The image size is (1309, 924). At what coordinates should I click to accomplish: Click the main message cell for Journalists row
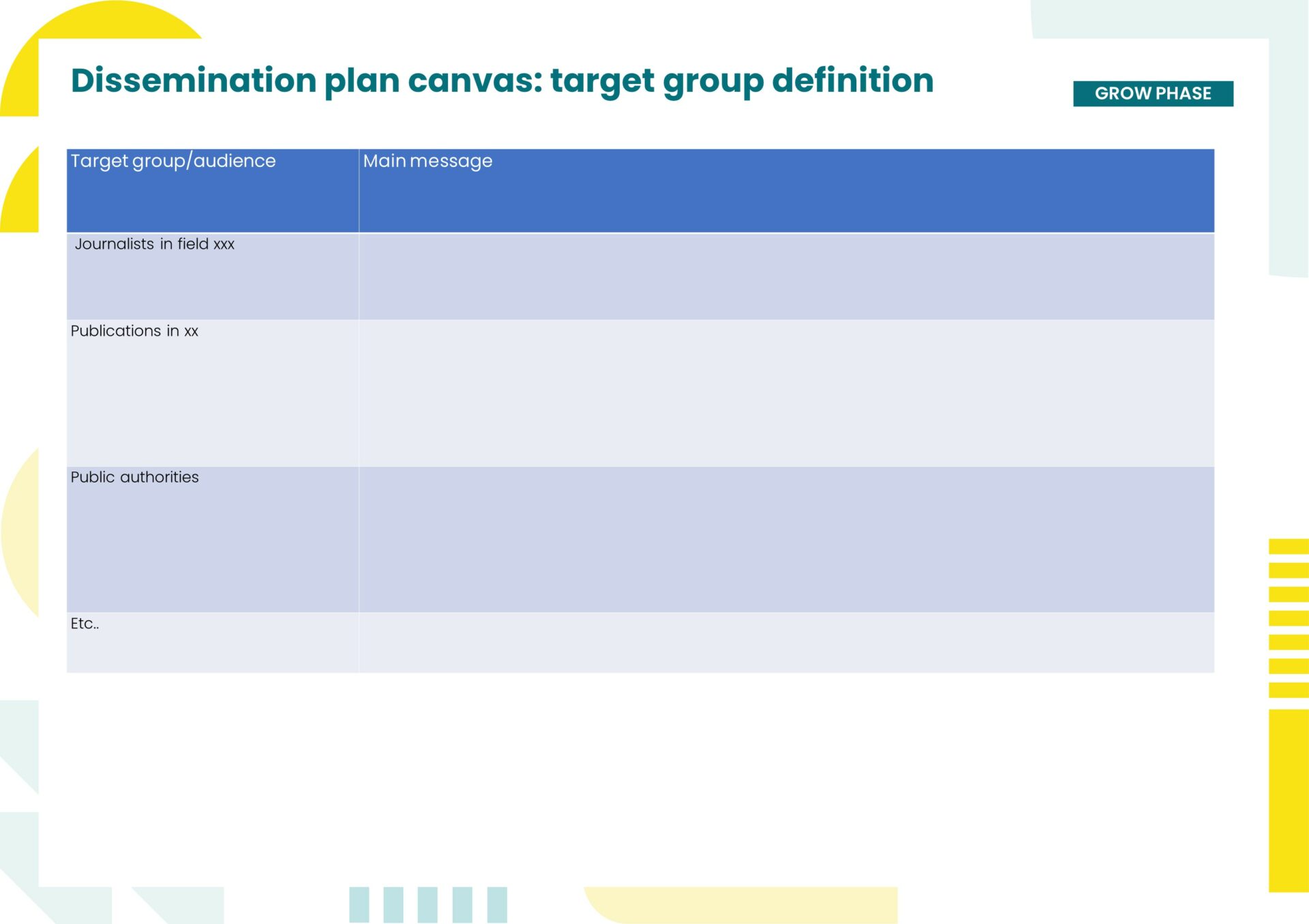coord(787,277)
